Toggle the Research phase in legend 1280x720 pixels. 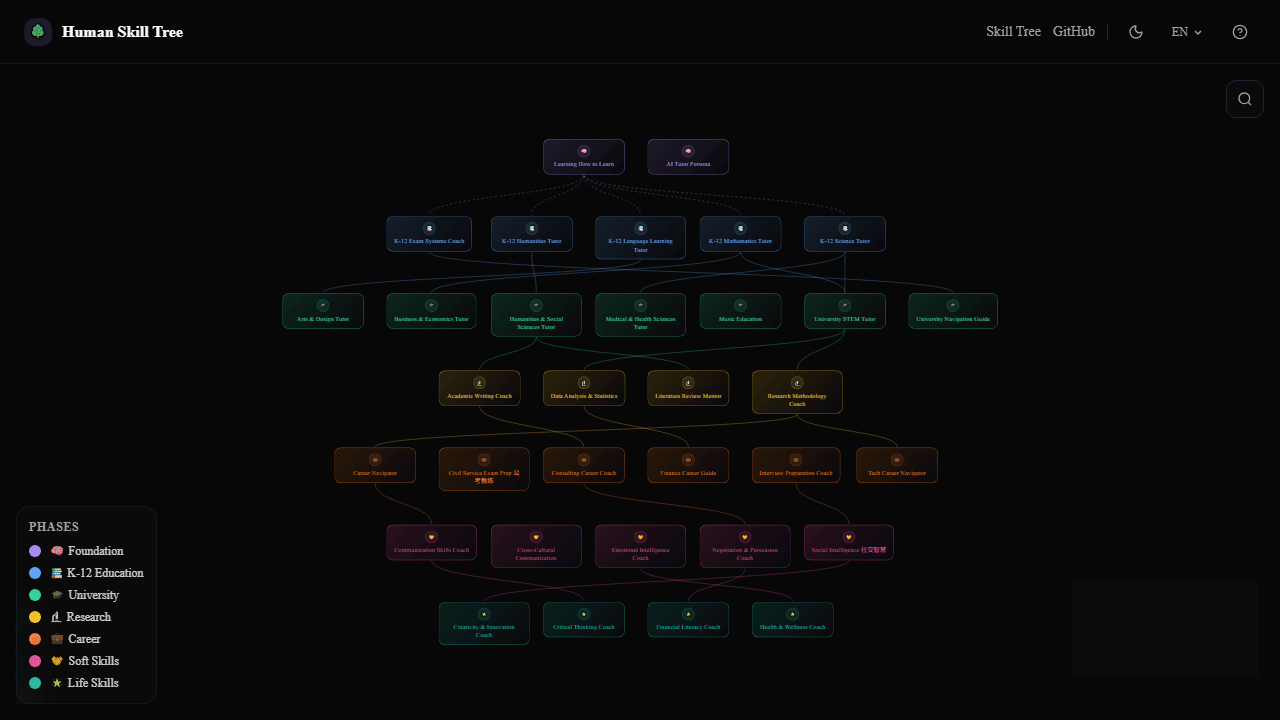pyautogui.click(x=83, y=616)
